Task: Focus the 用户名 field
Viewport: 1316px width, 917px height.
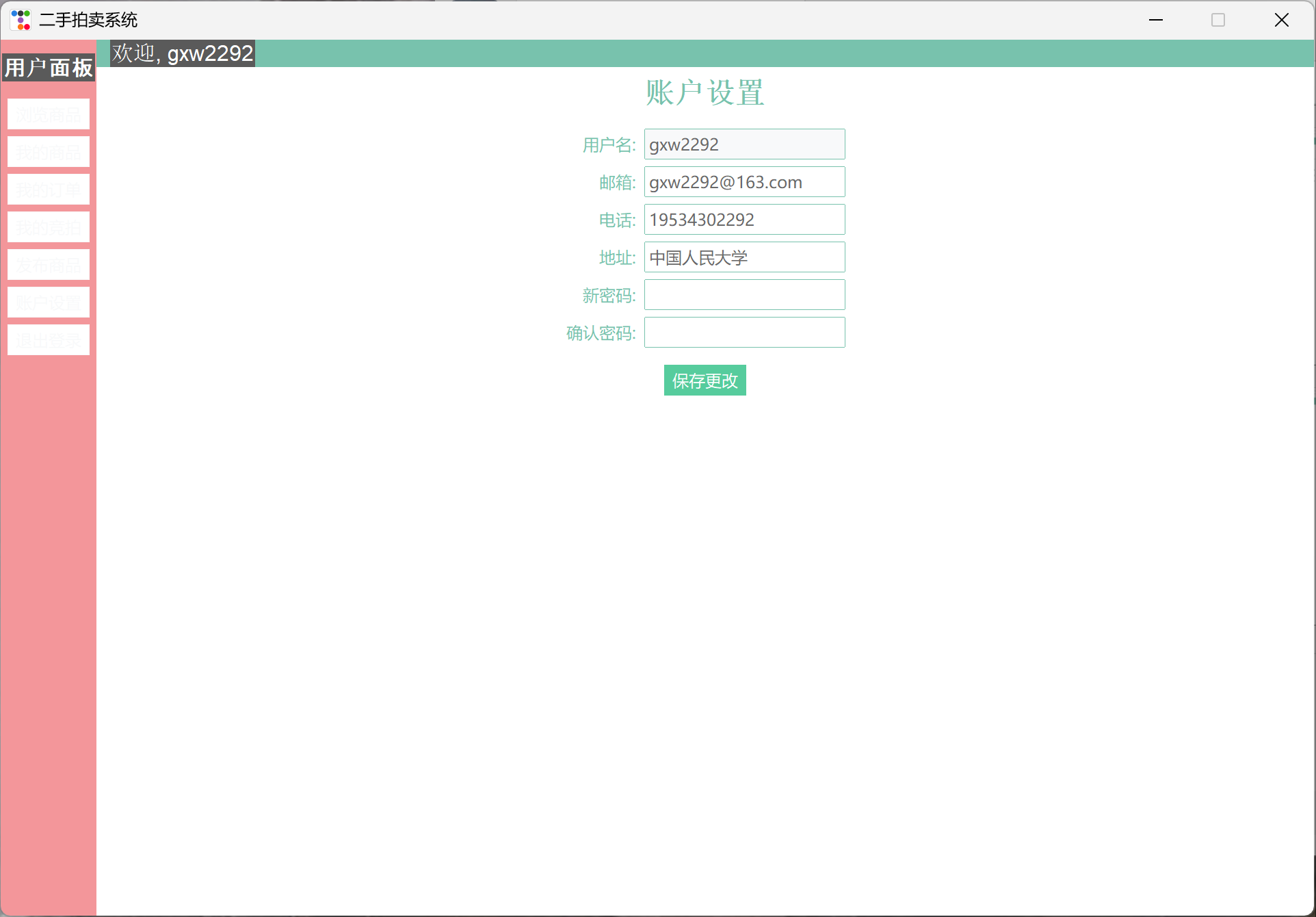Action: tap(744, 144)
